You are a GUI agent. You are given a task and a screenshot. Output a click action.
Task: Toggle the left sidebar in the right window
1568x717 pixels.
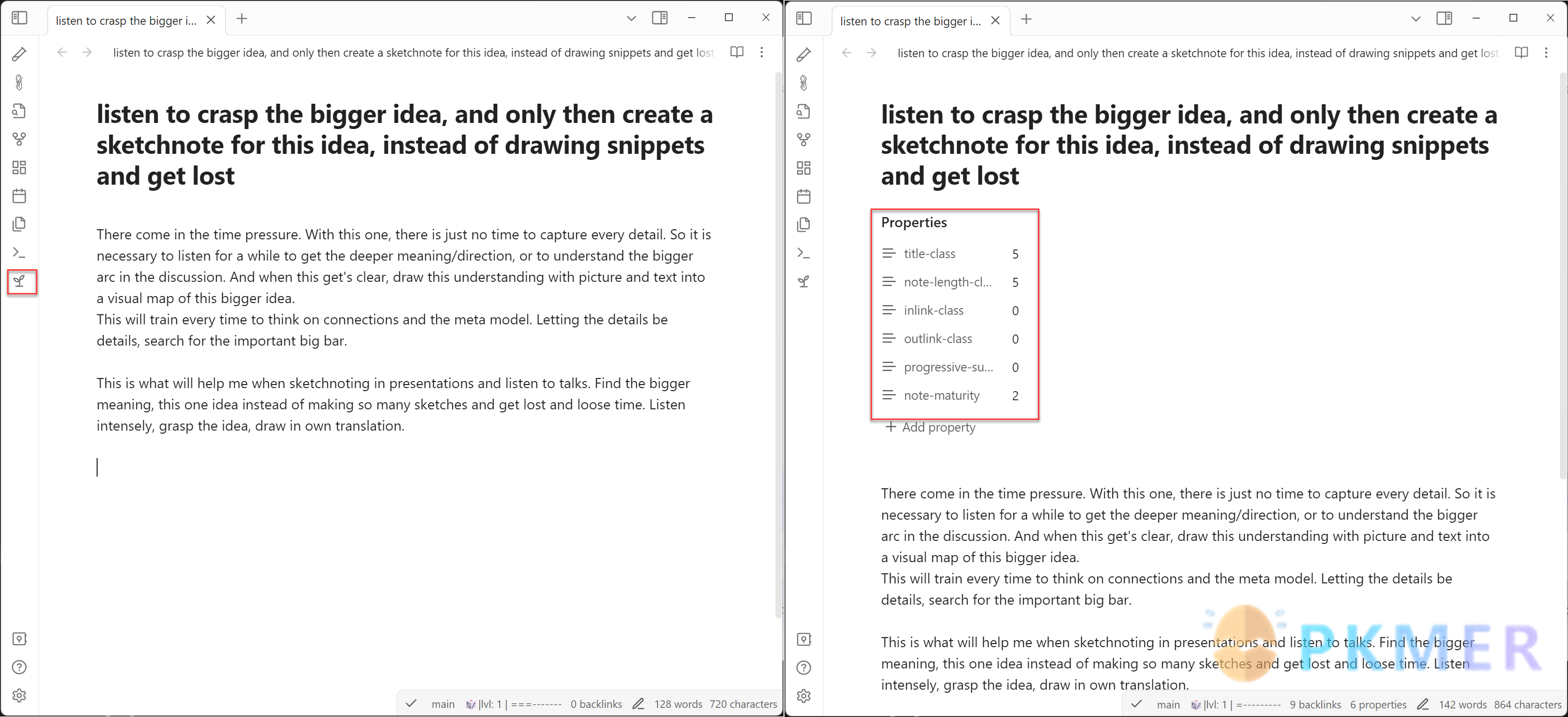pyautogui.click(x=804, y=19)
